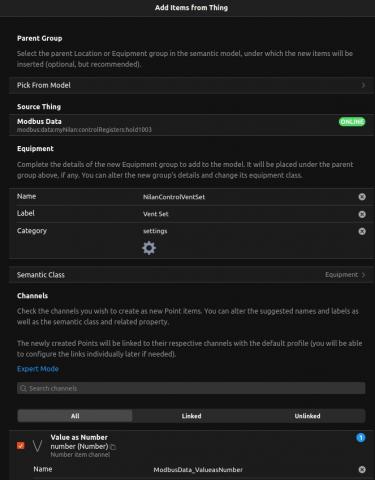Switch to Expert Mode
The width and height of the screenshot is (375, 480).
(x=38, y=369)
